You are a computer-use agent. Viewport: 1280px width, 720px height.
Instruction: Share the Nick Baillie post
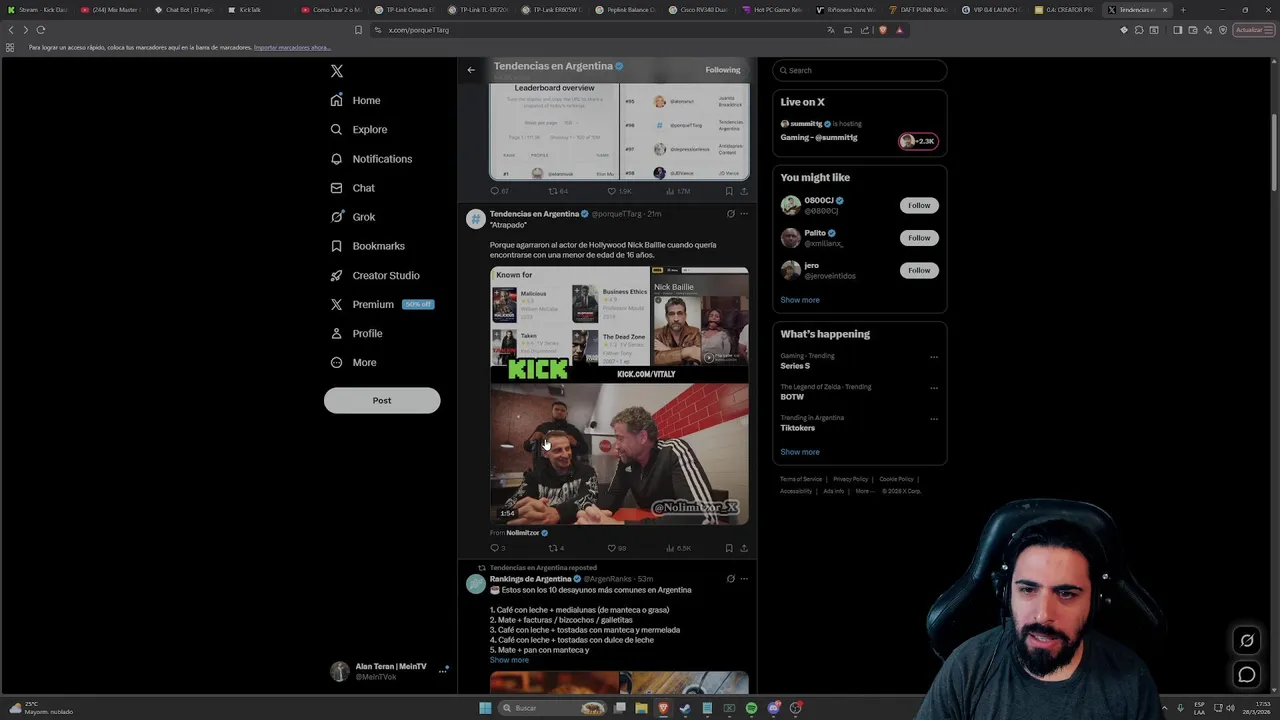click(x=743, y=548)
